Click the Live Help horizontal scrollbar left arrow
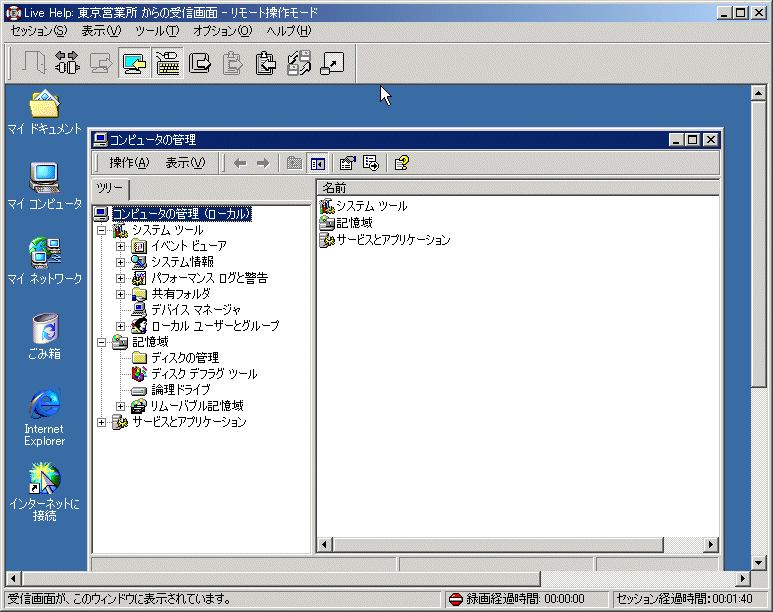 (13, 578)
